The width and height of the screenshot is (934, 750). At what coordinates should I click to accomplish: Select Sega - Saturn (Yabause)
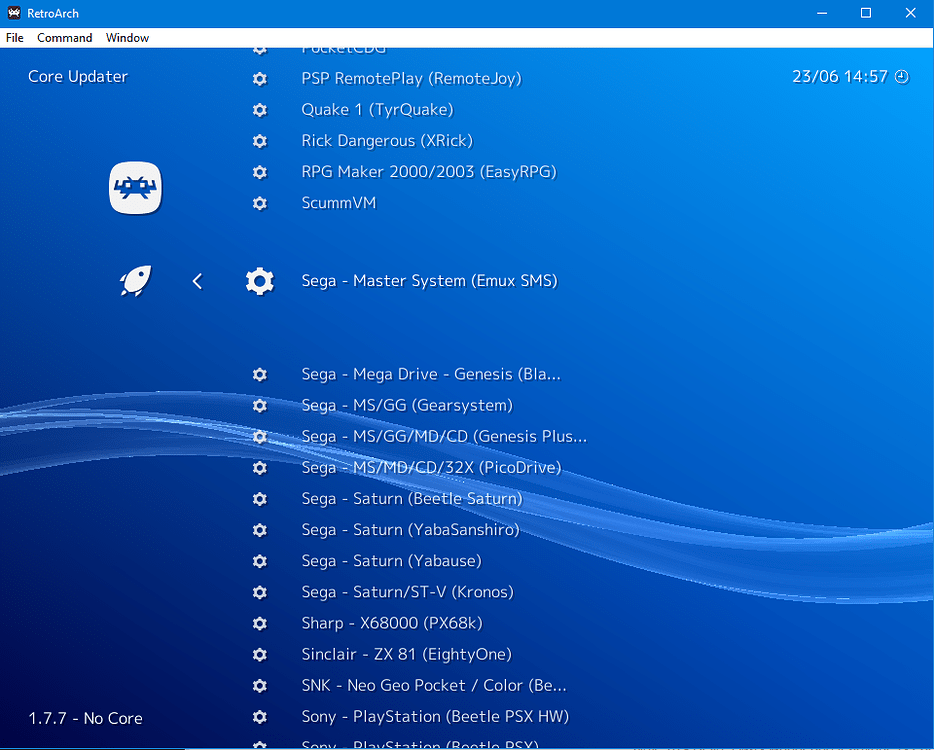pos(391,561)
